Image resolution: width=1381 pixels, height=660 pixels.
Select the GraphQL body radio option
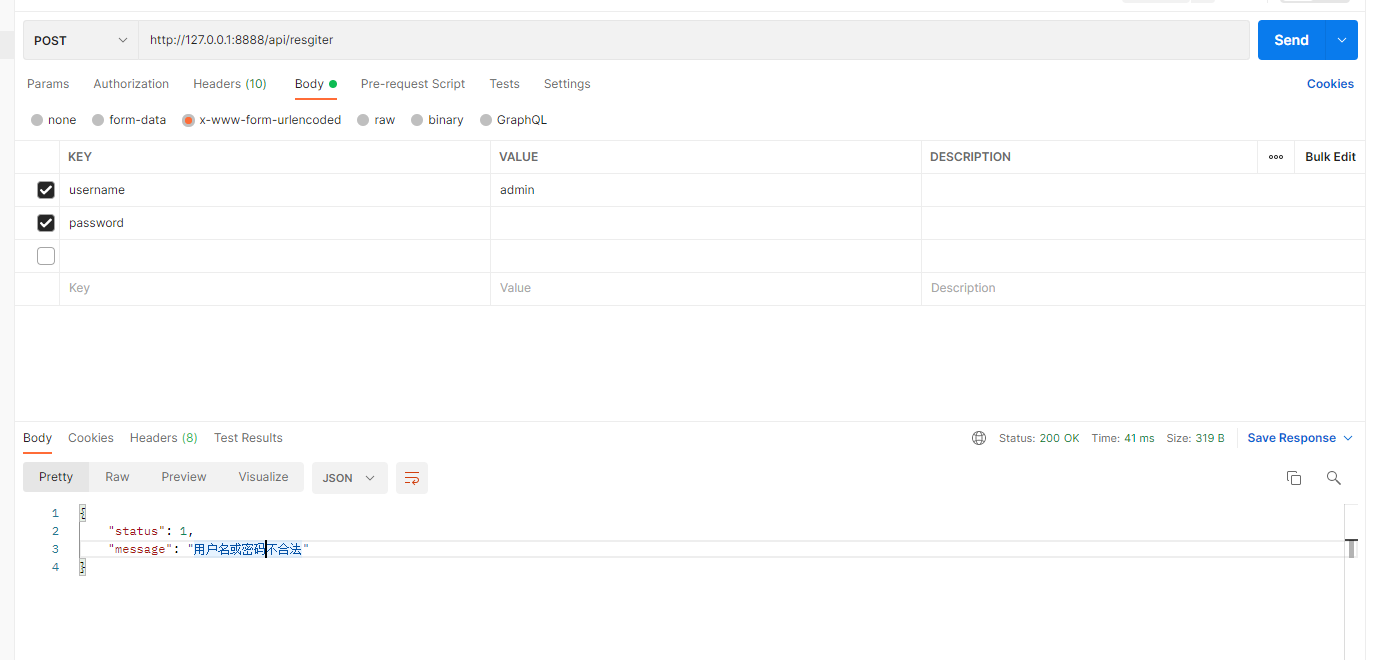coord(486,120)
